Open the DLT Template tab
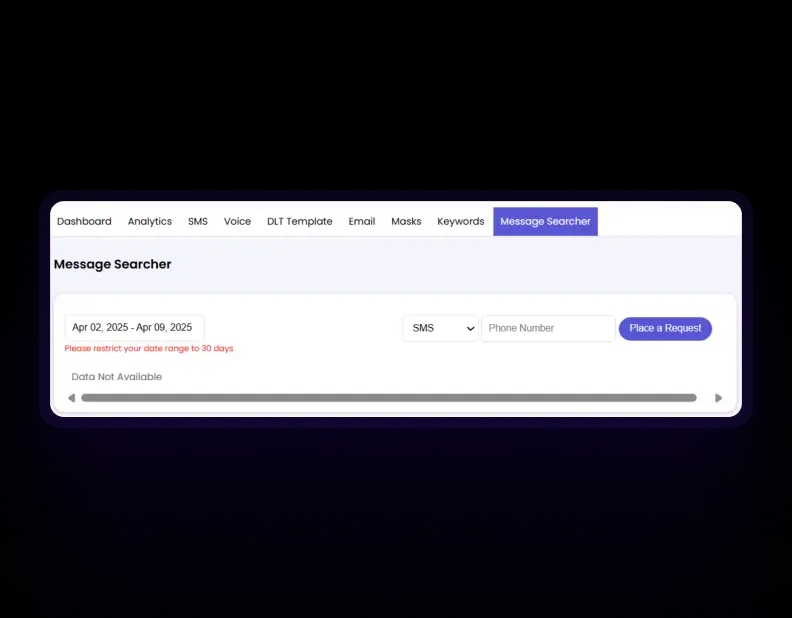The width and height of the screenshot is (792, 618). click(x=299, y=221)
